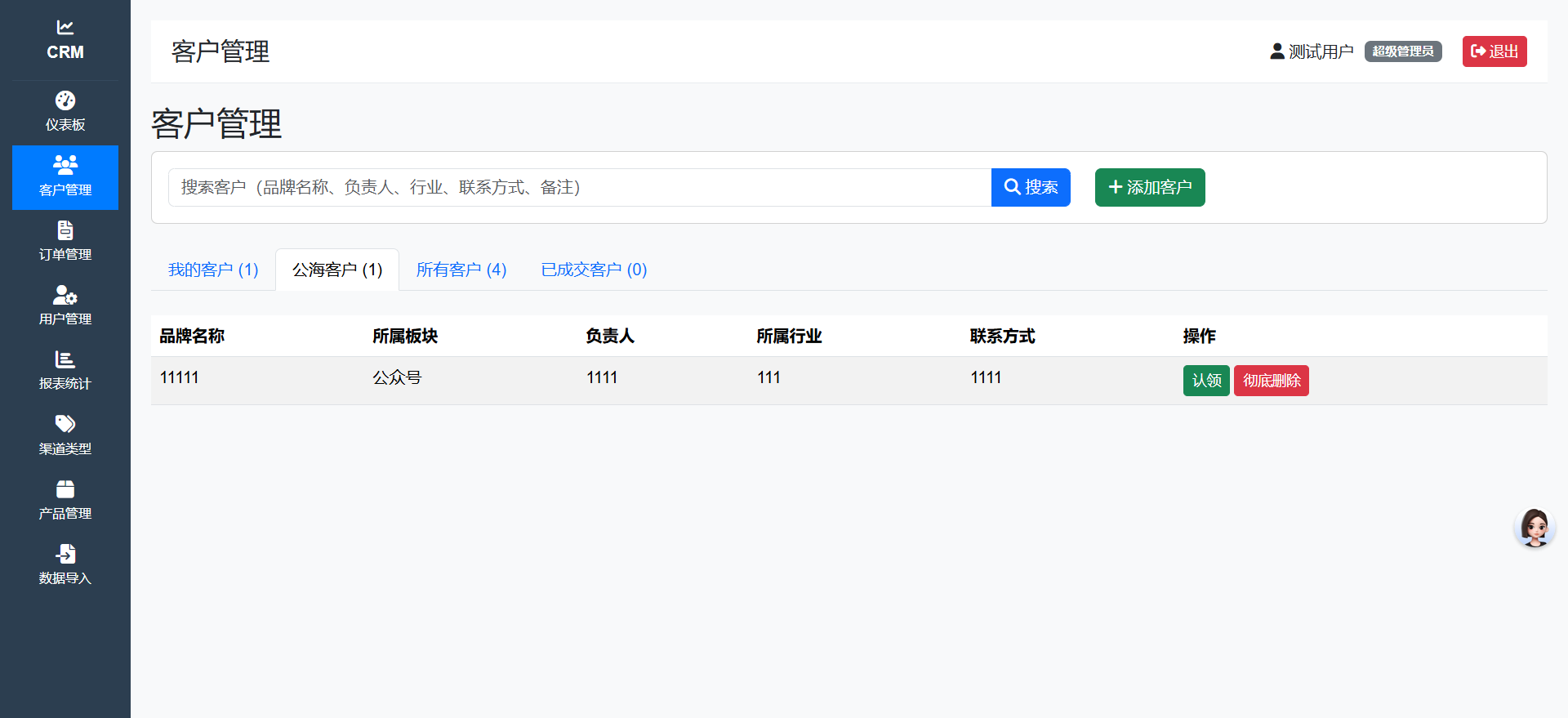The height and width of the screenshot is (718, 1568).
Task: Click the green 添加客户 button
Action: pos(1150,187)
